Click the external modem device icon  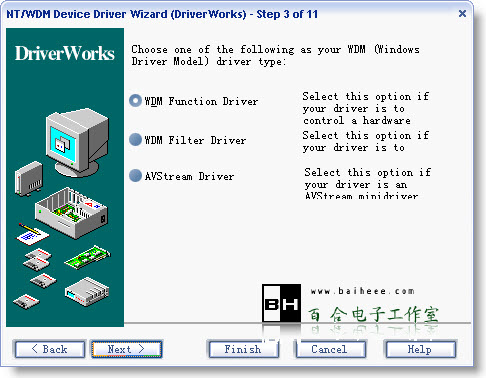[87, 292]
